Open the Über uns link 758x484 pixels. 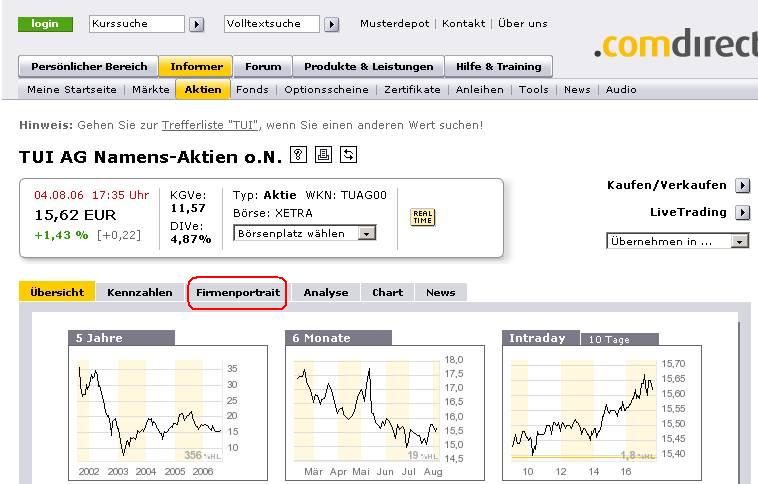pyautogui.click(x=523, y=24)
